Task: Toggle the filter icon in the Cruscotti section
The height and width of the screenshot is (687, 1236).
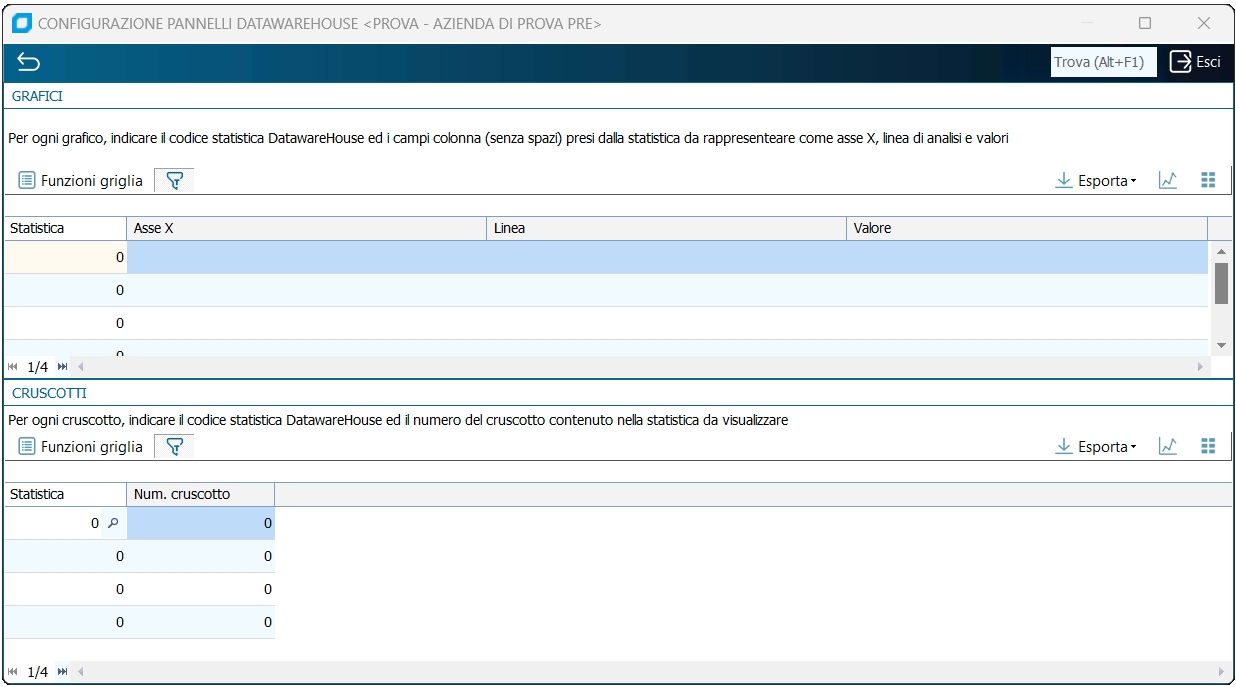Action: pos(174,447)
